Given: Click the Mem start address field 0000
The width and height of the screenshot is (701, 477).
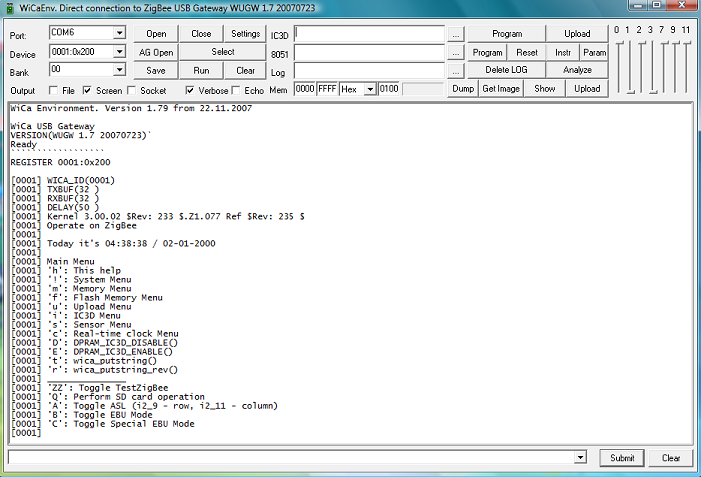Looking at the screenshot, I should [305, 89].
